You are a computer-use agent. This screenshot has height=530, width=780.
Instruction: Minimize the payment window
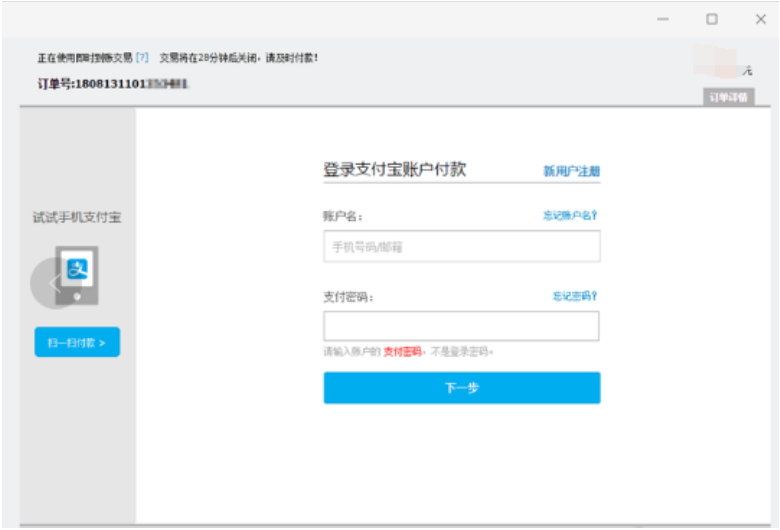(663, 19)
